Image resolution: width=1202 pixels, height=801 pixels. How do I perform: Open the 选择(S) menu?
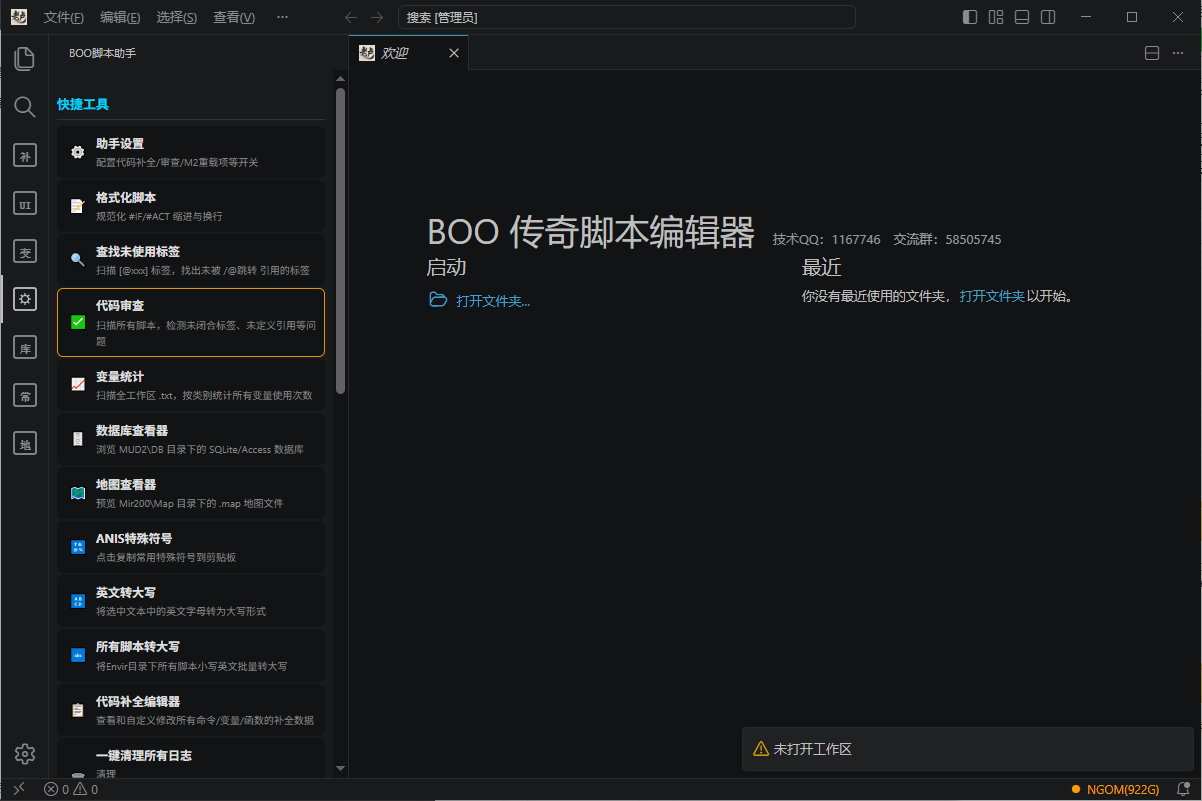point(177,17)
